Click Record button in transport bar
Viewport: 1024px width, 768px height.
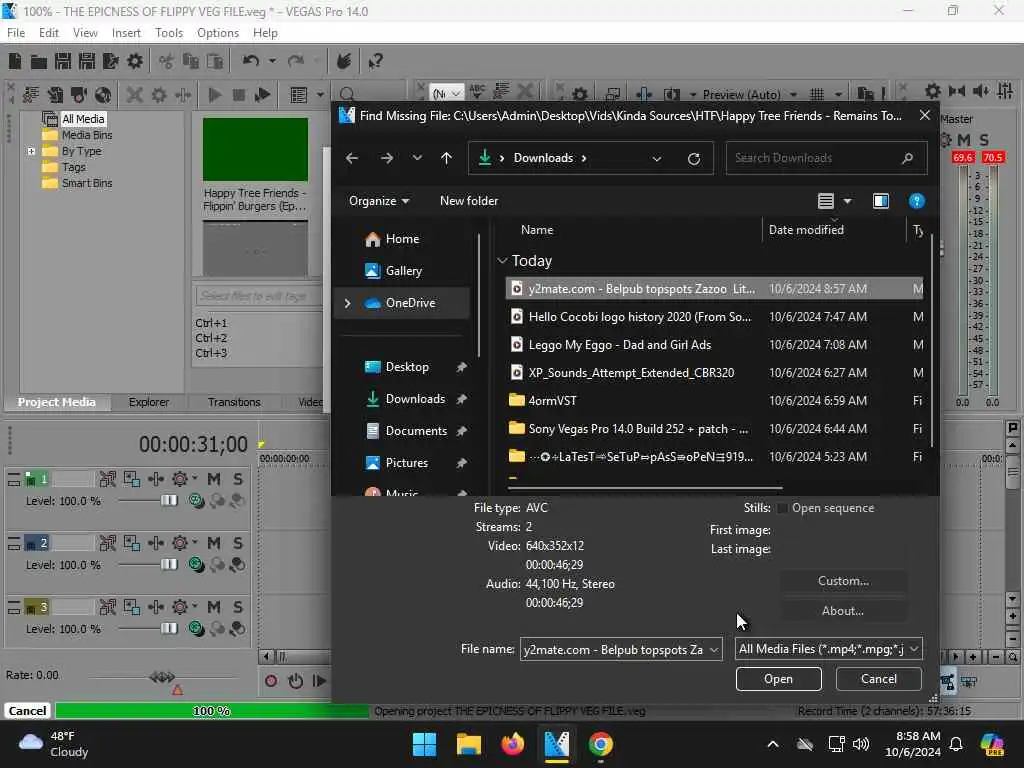tap(270, 681)
